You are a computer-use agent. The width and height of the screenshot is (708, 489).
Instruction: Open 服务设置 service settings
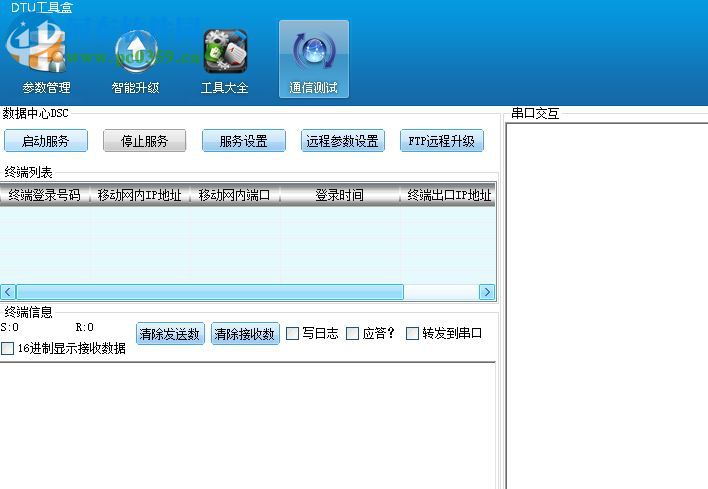(x=244, y=141)
